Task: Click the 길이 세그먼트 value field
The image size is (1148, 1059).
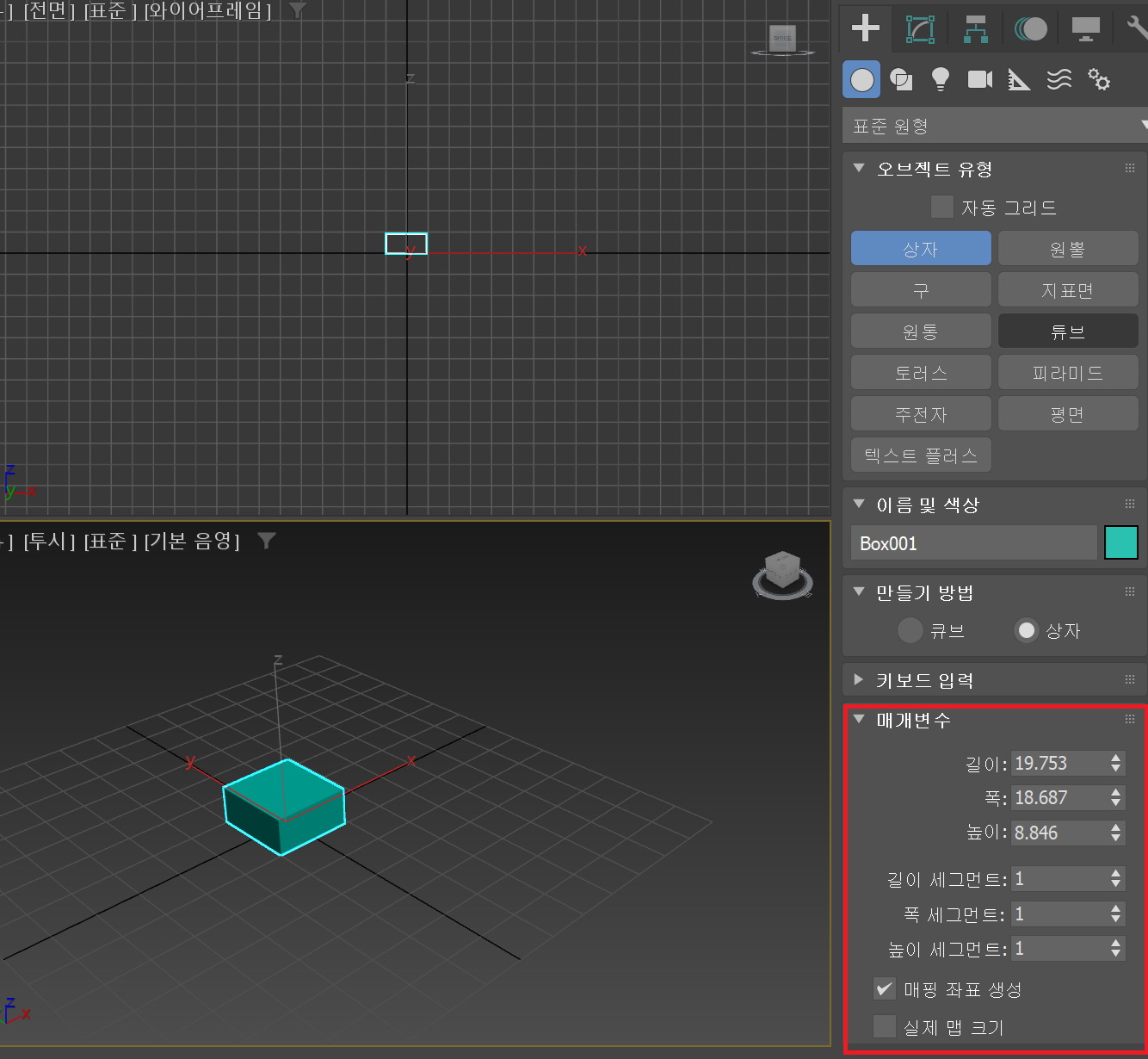Action: coord(1059,878)
